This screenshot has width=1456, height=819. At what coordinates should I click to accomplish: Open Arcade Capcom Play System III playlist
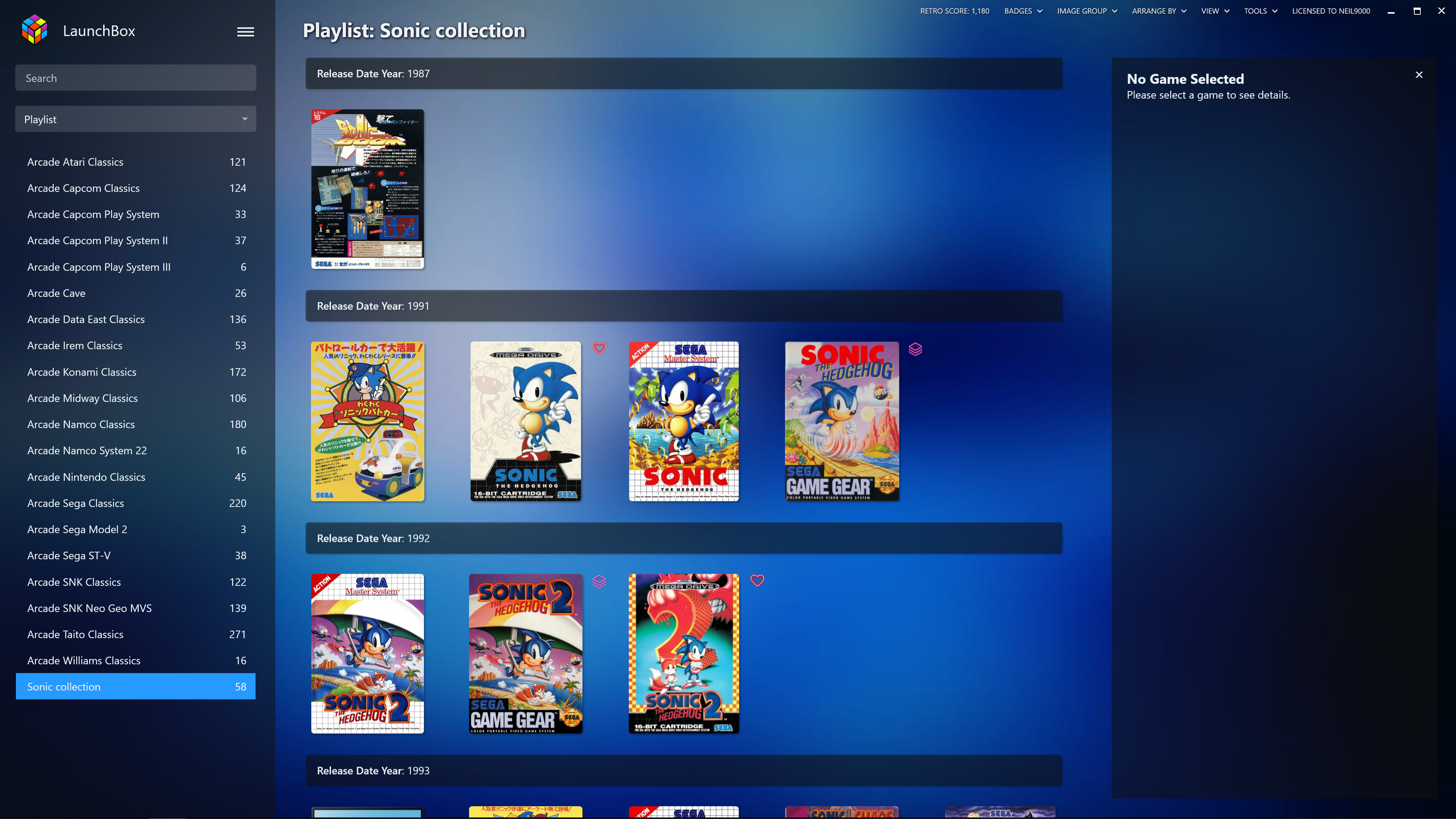point(136,267)
